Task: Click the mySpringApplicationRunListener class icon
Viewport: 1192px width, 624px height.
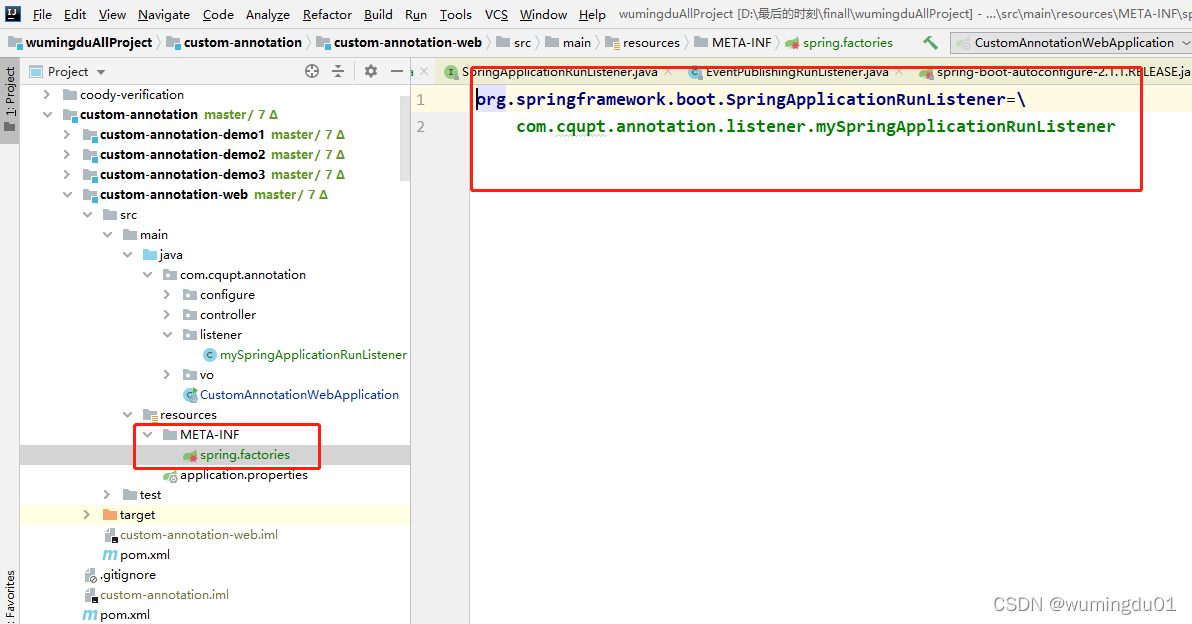Action: (x=210, y=355)
